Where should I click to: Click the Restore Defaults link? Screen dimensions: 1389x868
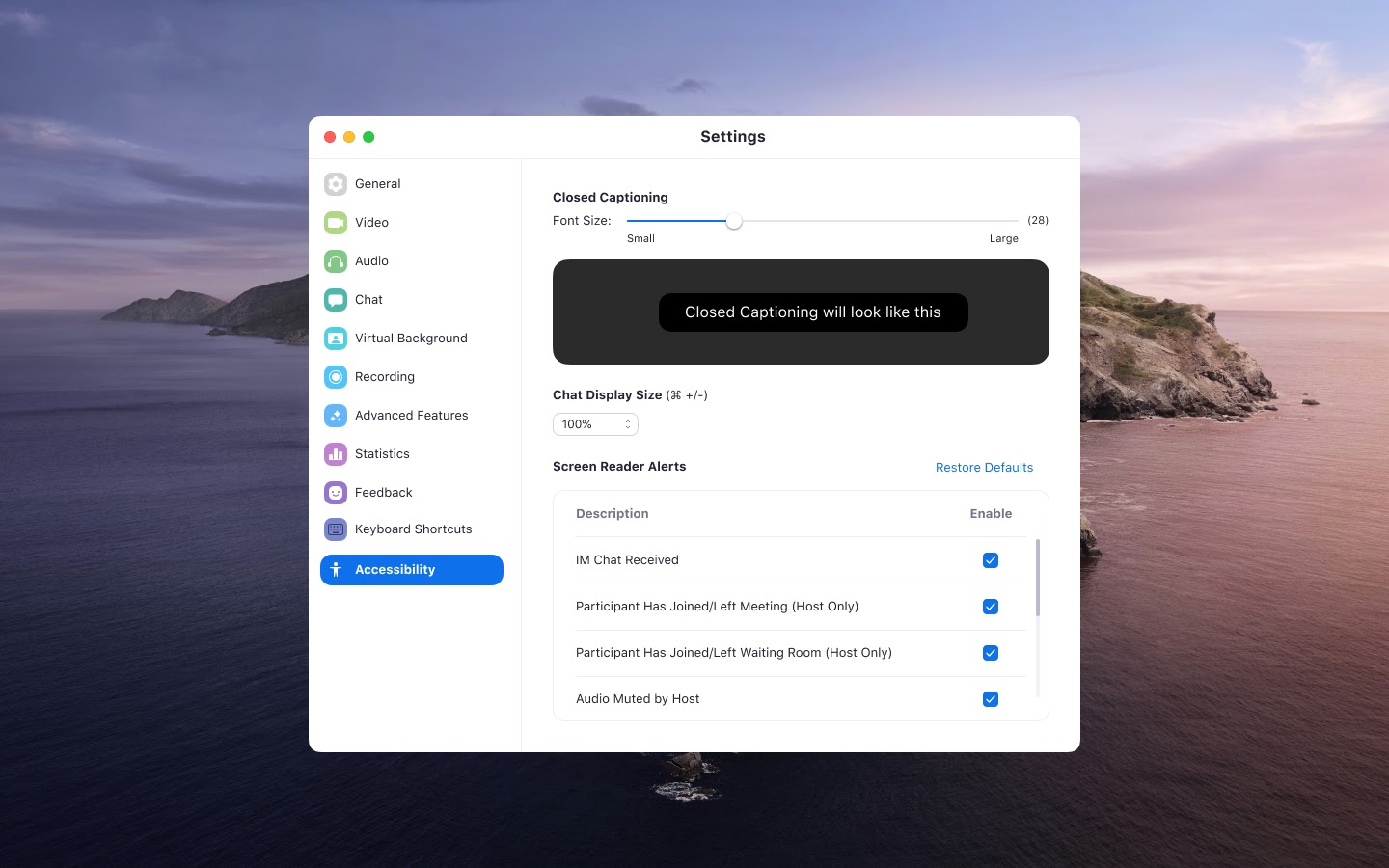[x=984, y=468]
